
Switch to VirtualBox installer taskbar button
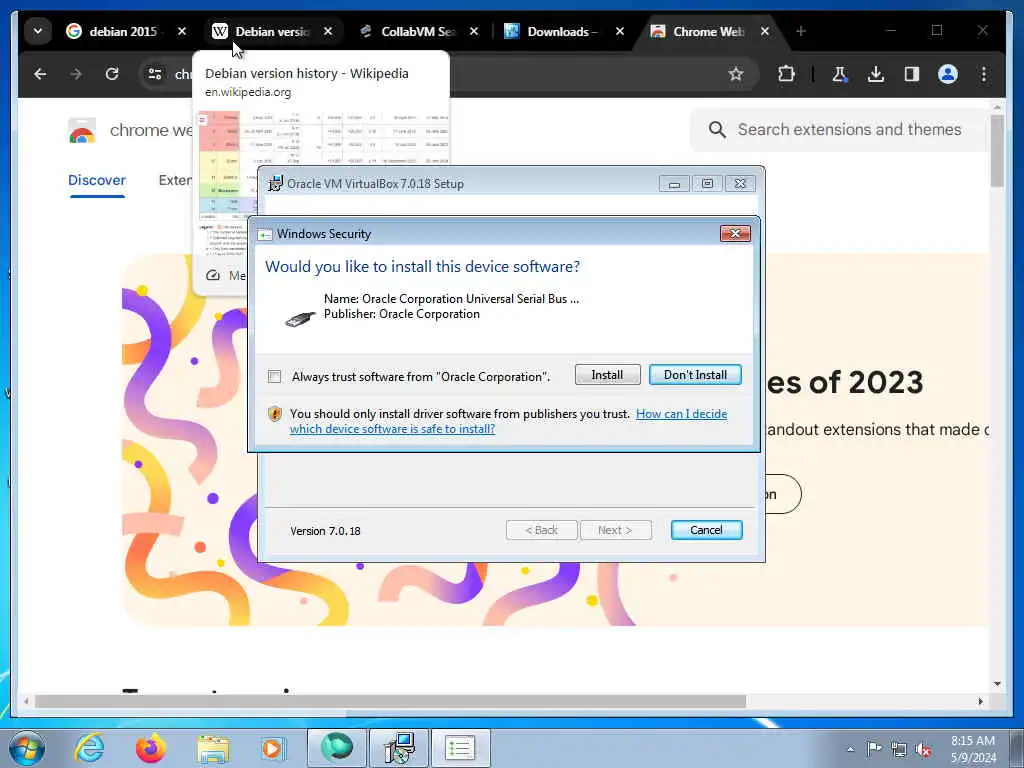(399, 748)
